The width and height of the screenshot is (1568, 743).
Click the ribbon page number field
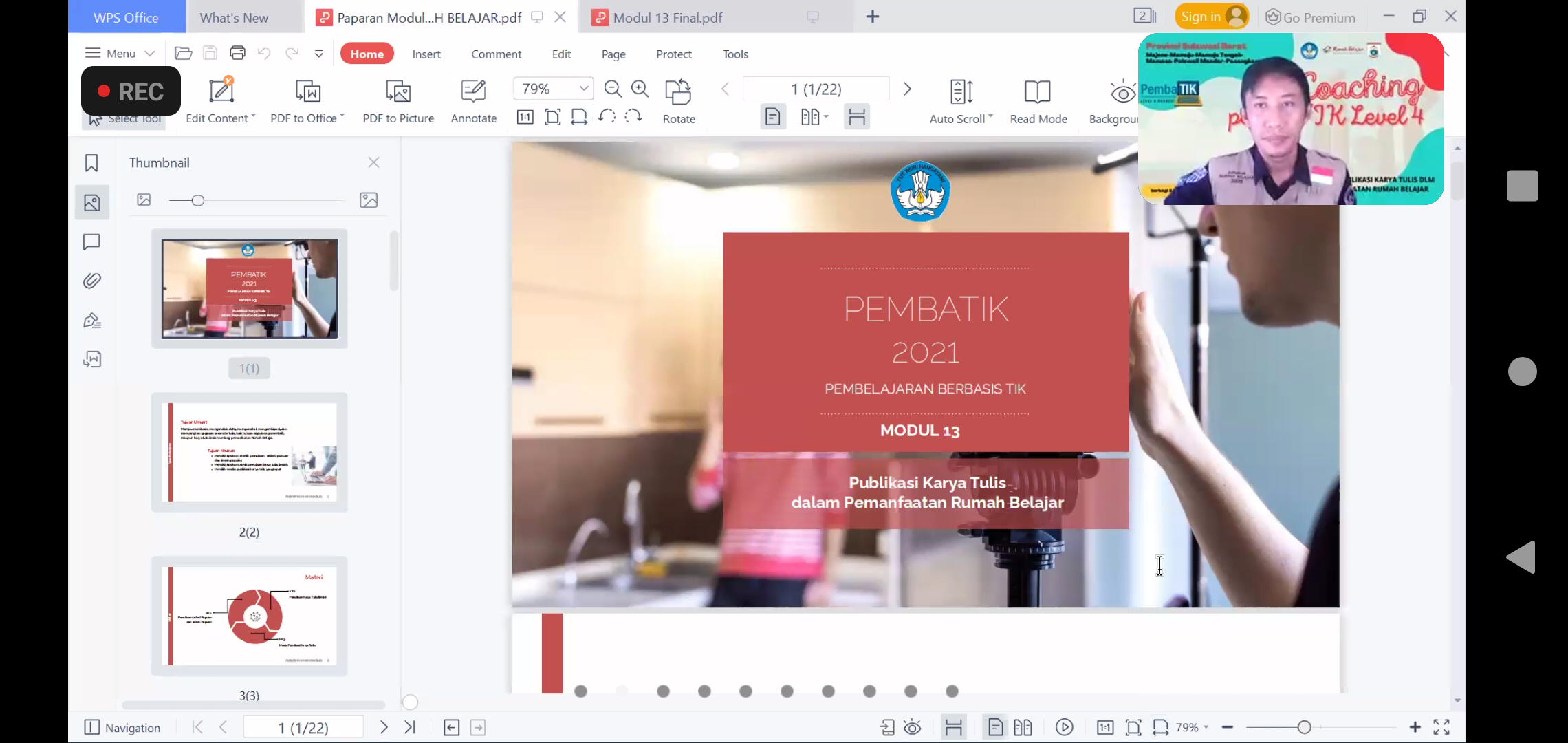tap(816, 89)
